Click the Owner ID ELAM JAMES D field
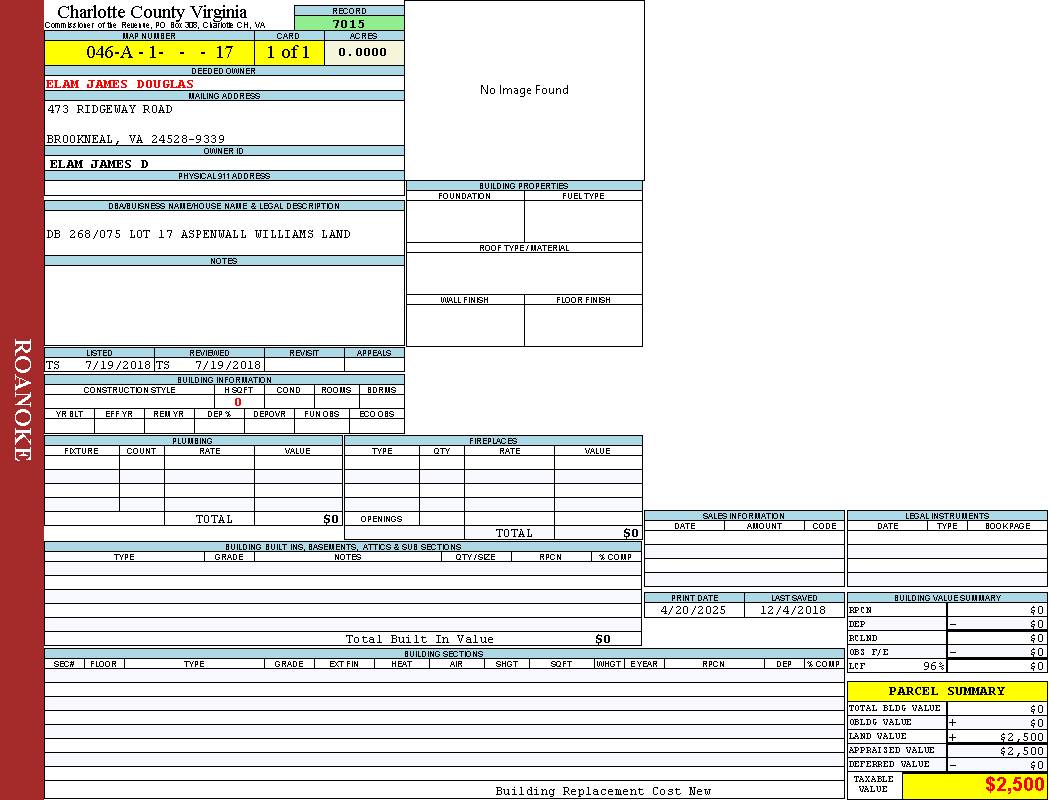 coord(99,163)
